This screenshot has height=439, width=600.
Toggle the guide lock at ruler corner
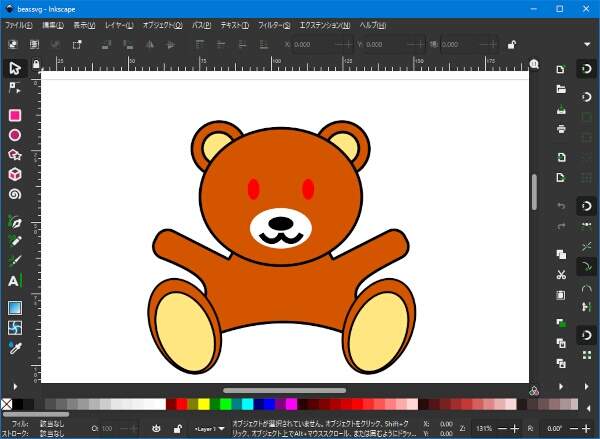37,63
